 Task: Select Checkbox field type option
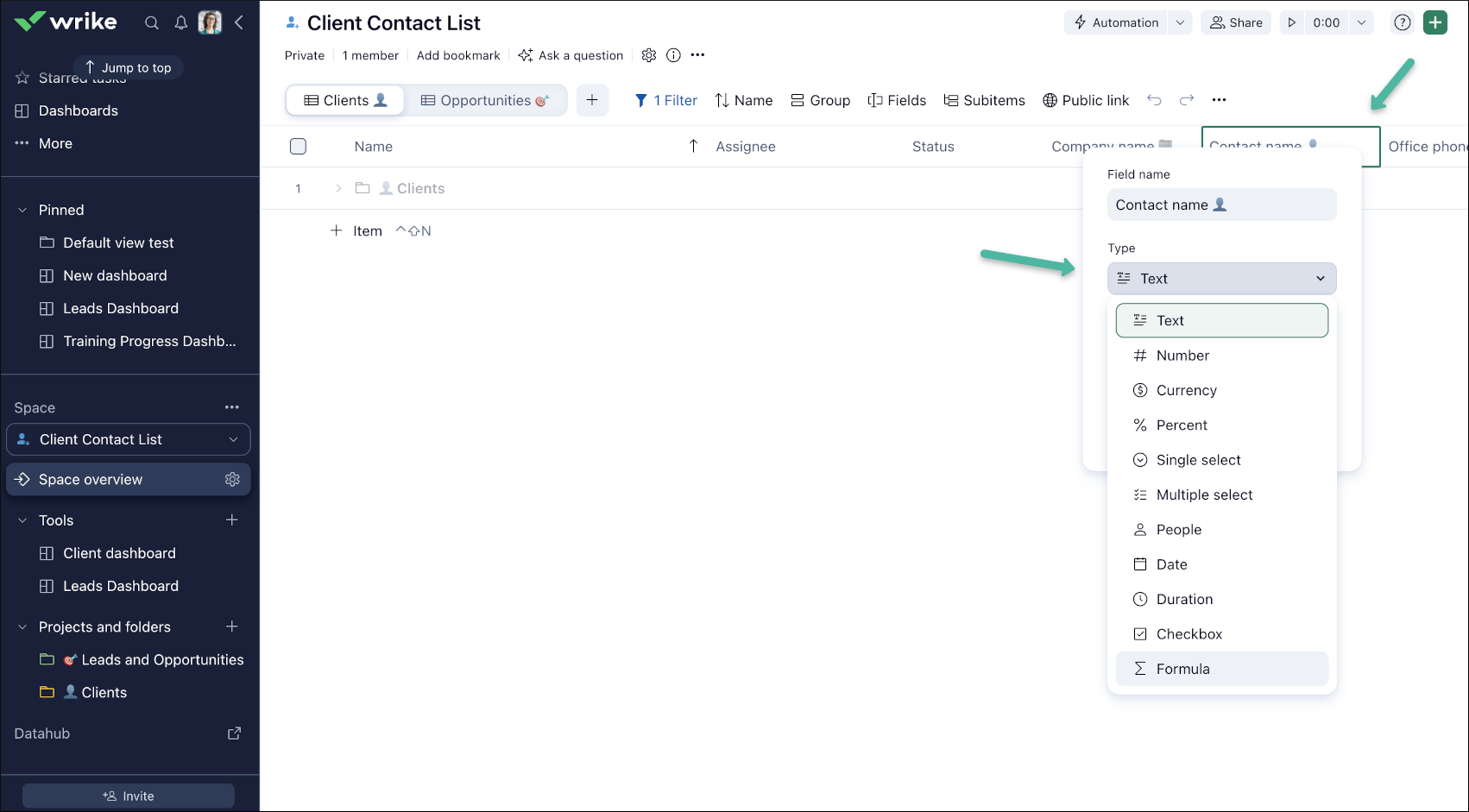click(1221, 634)
